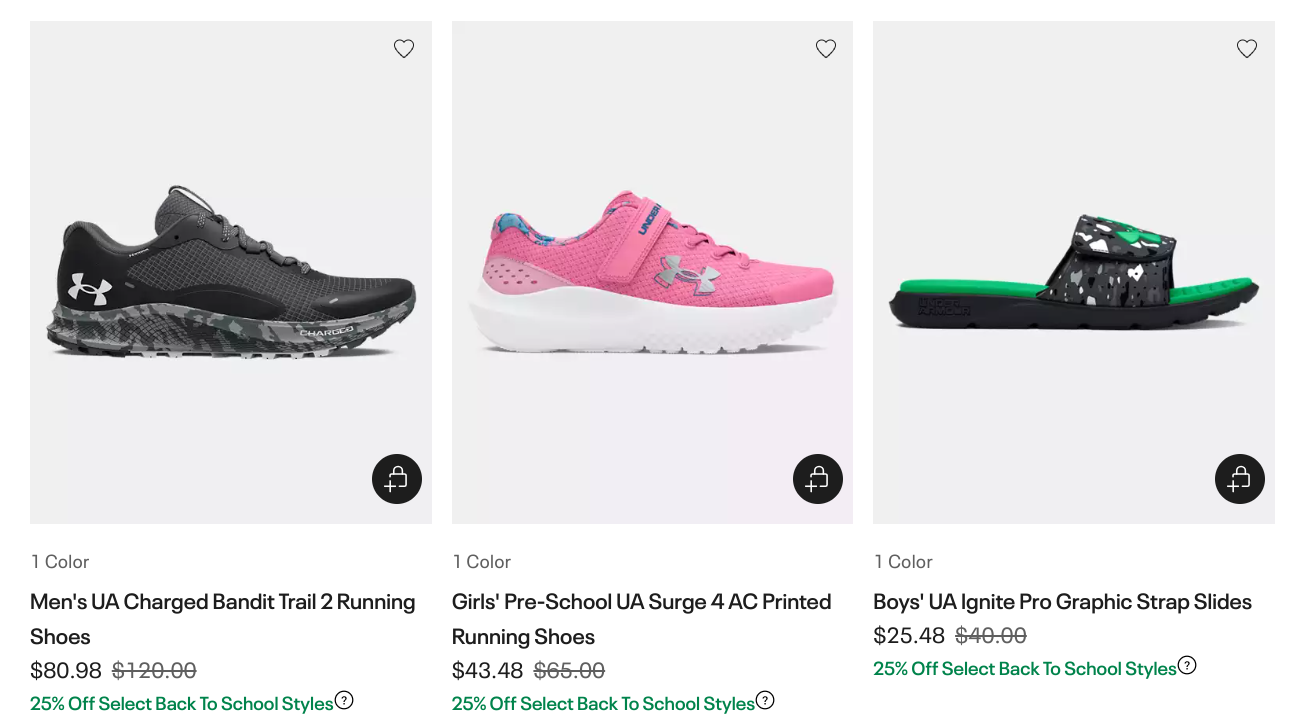The image size is (1292, 726).
Task: Click 25% Off Back To School under Boys' slides
Action: [1024, 669]
